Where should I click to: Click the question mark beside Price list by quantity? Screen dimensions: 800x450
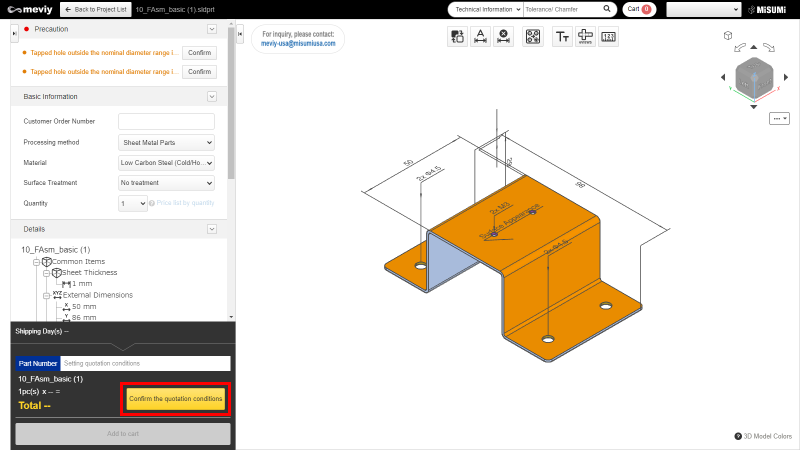tap(152, 203)
